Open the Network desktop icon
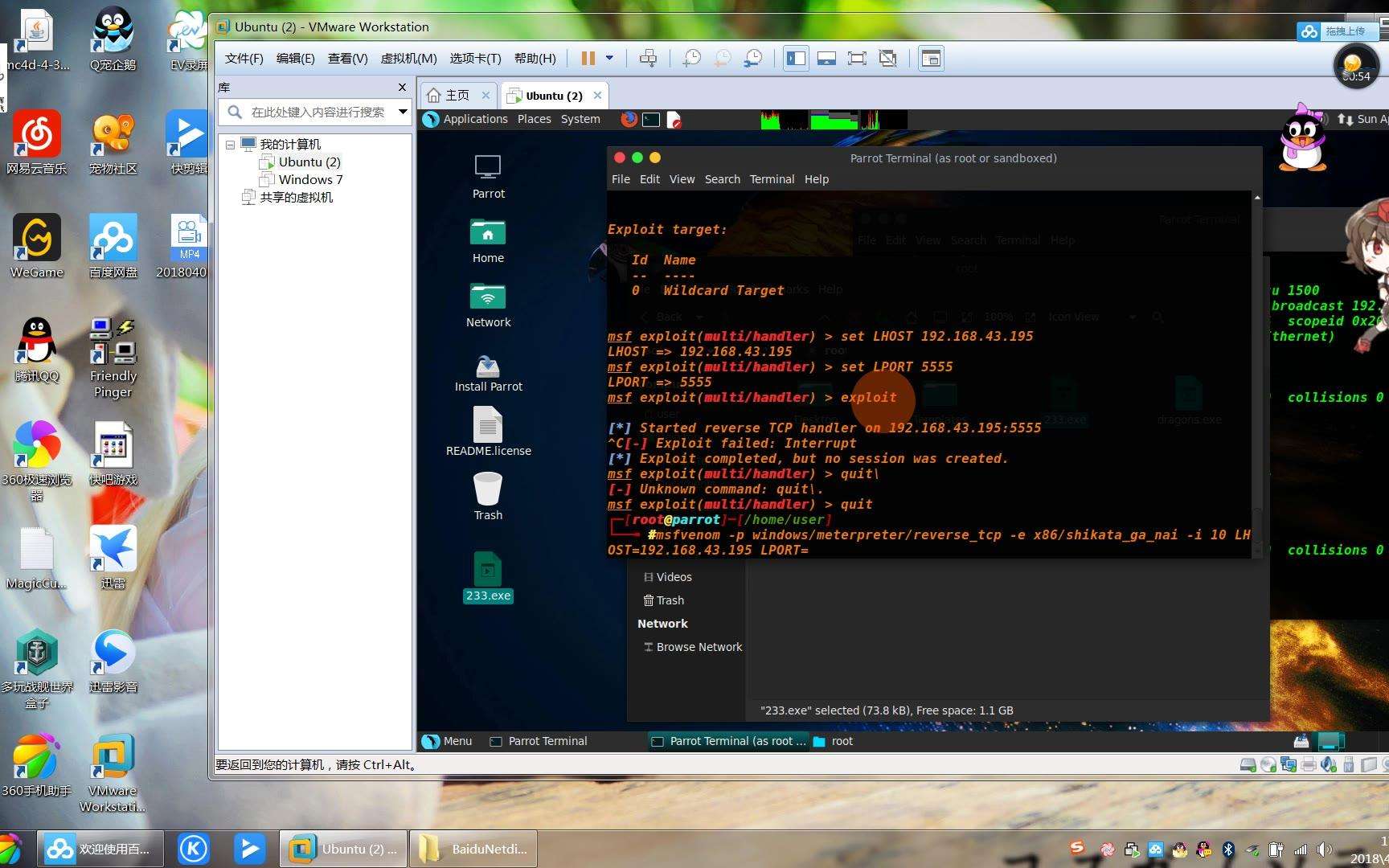The image size is (1389, 868). [x=488, y=305]
